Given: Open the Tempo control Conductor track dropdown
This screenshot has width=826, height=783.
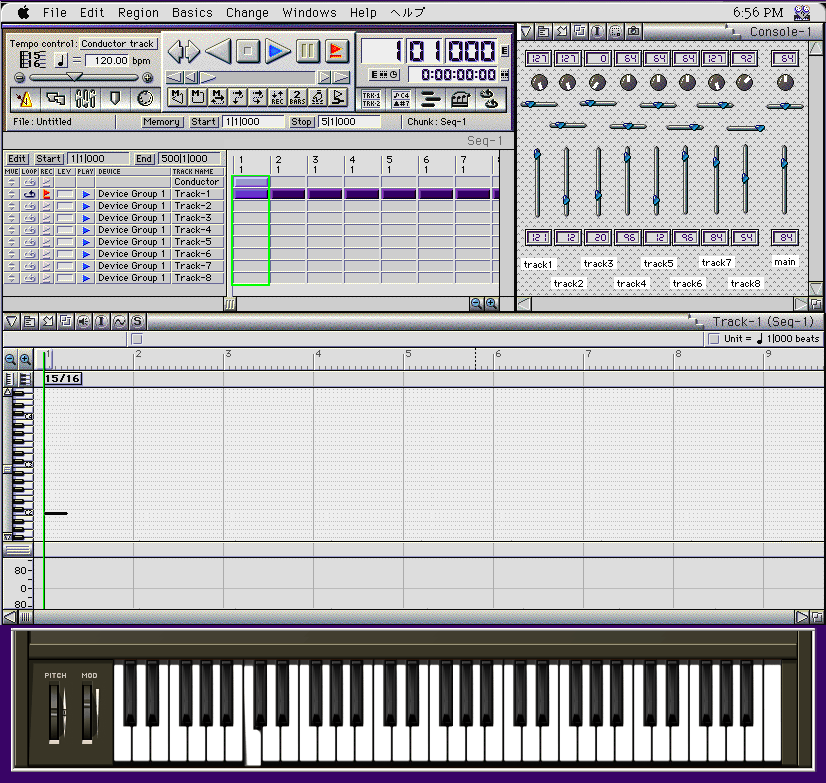Looking at the screenshot, I should 118,44.
